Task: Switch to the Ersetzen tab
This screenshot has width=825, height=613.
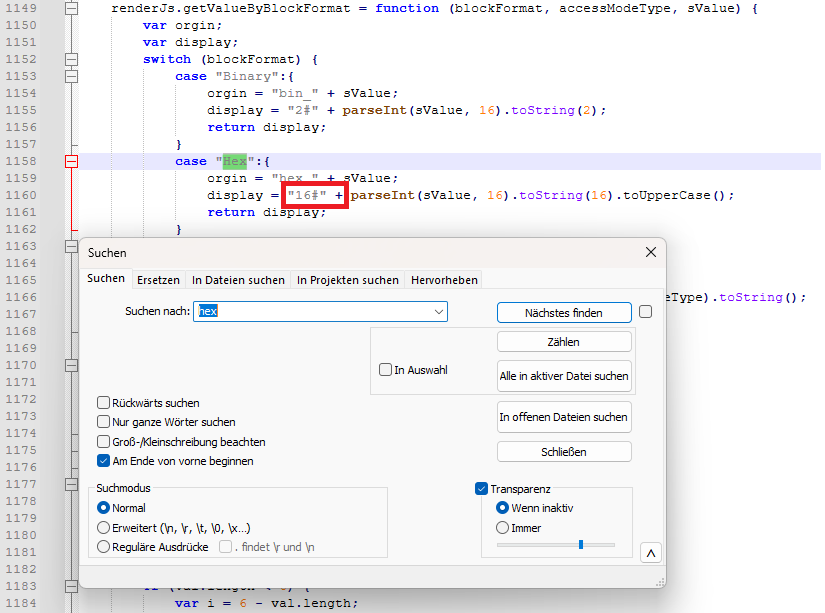Action: click(158, 280)
